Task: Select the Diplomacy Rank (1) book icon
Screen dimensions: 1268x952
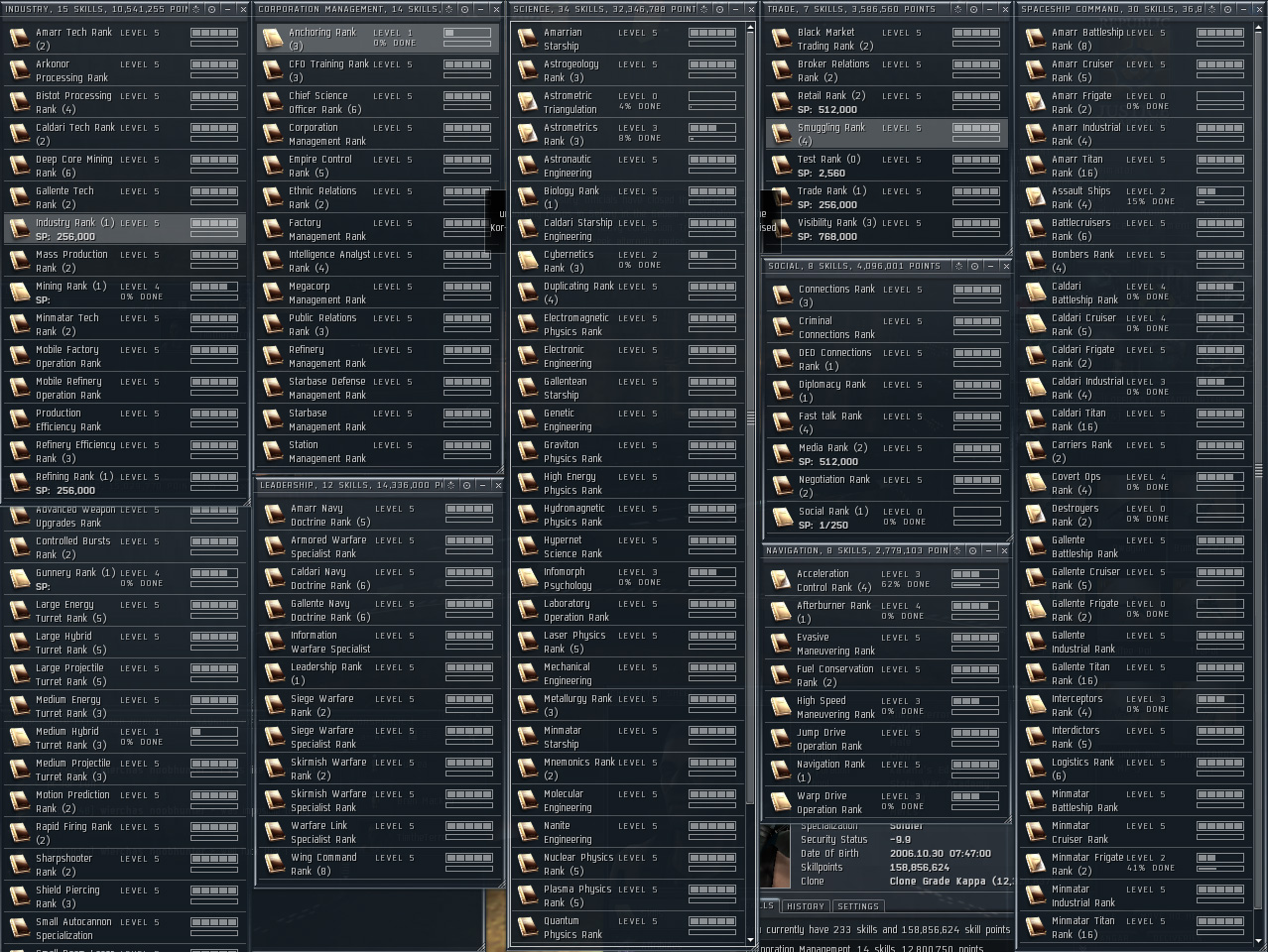Action: (782, 391)
